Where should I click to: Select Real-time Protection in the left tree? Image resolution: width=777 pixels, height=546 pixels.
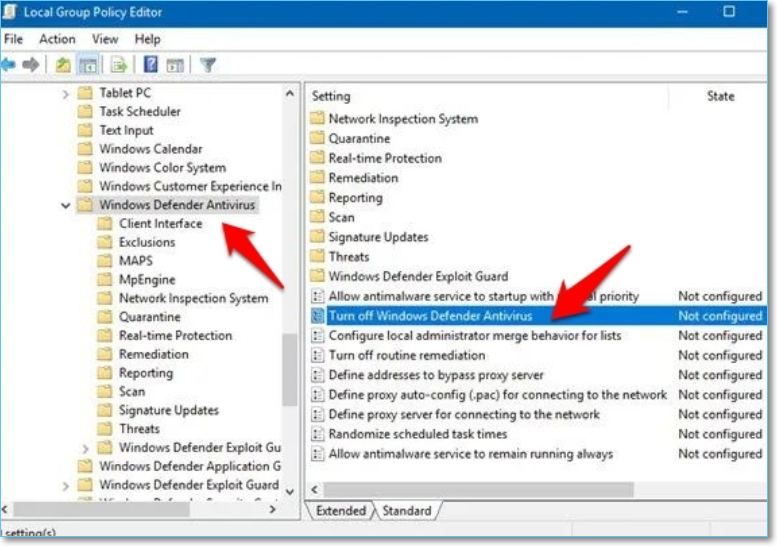click(x=175, y=335)
